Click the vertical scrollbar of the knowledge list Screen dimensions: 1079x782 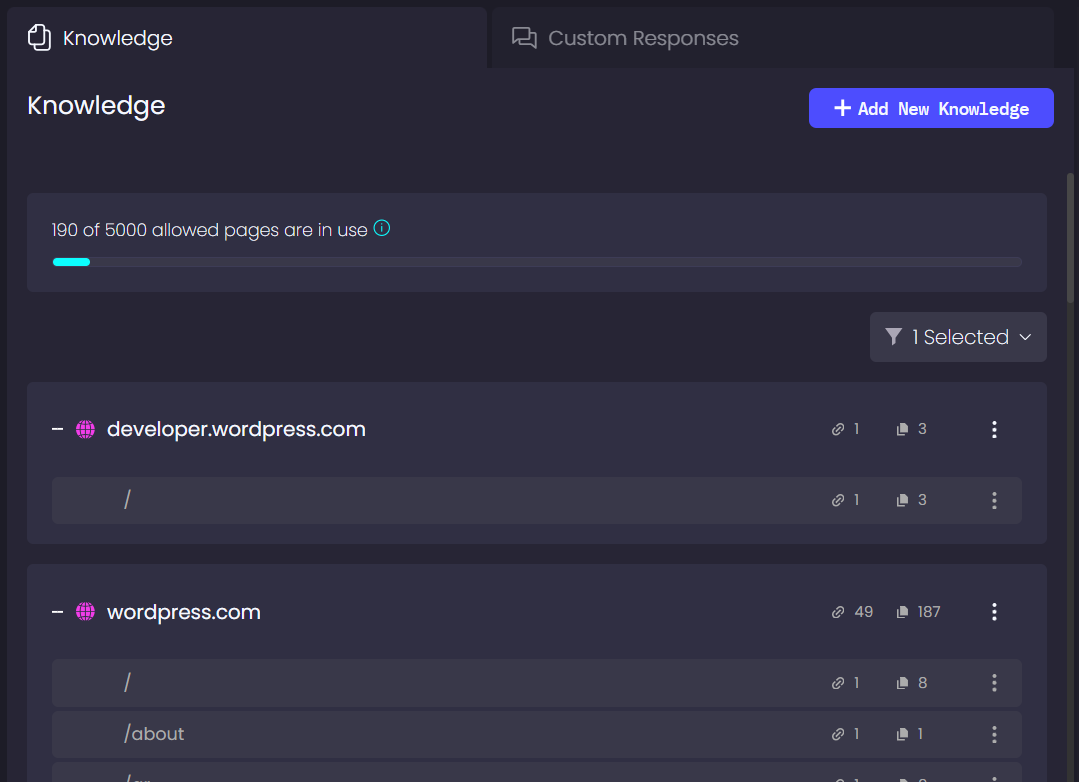click(1070, 237)
